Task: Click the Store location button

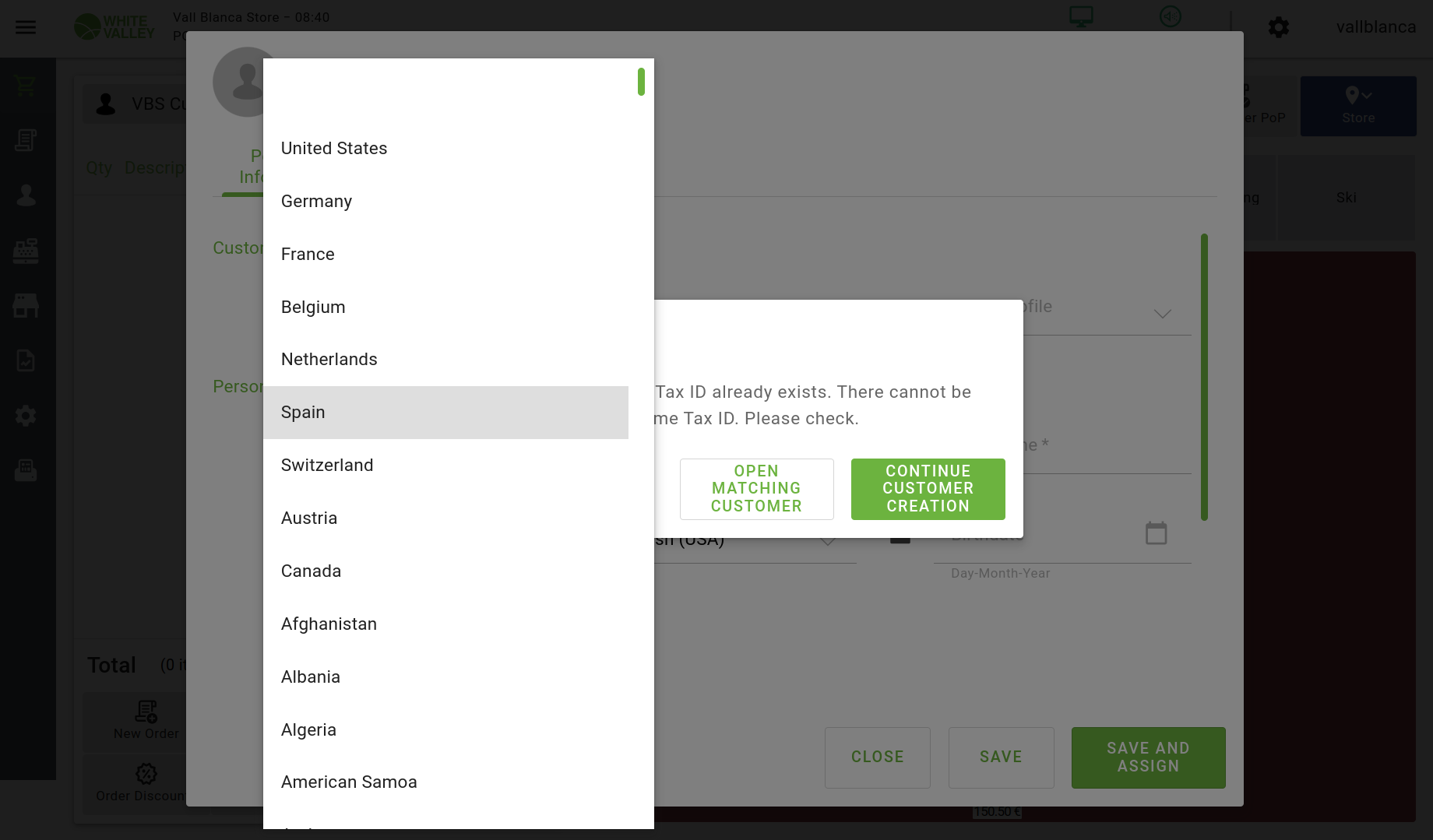Action: coord(1358,106)
